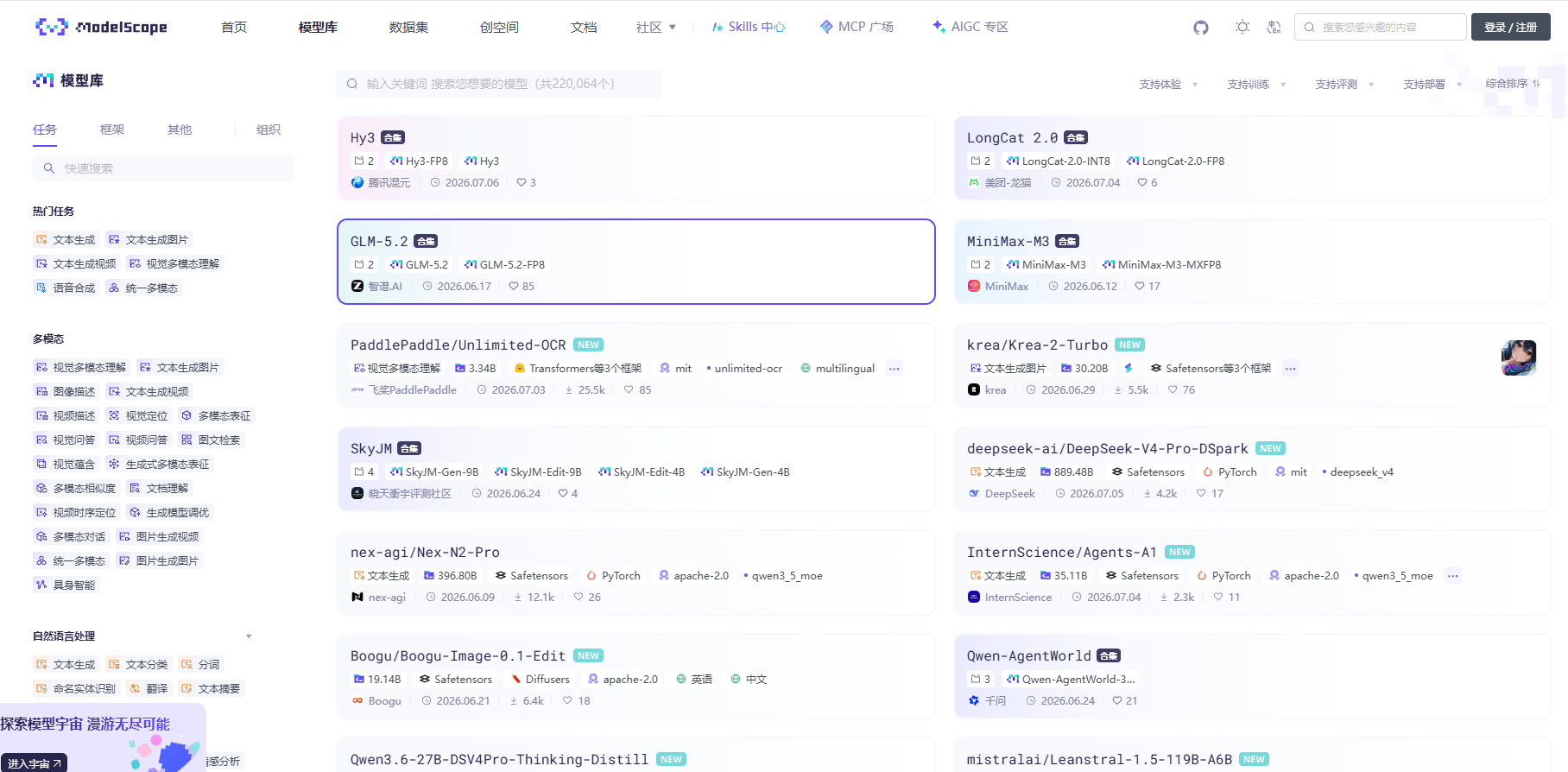
Task: Click the 图像描述 task icon
Action: click(41, 392)
